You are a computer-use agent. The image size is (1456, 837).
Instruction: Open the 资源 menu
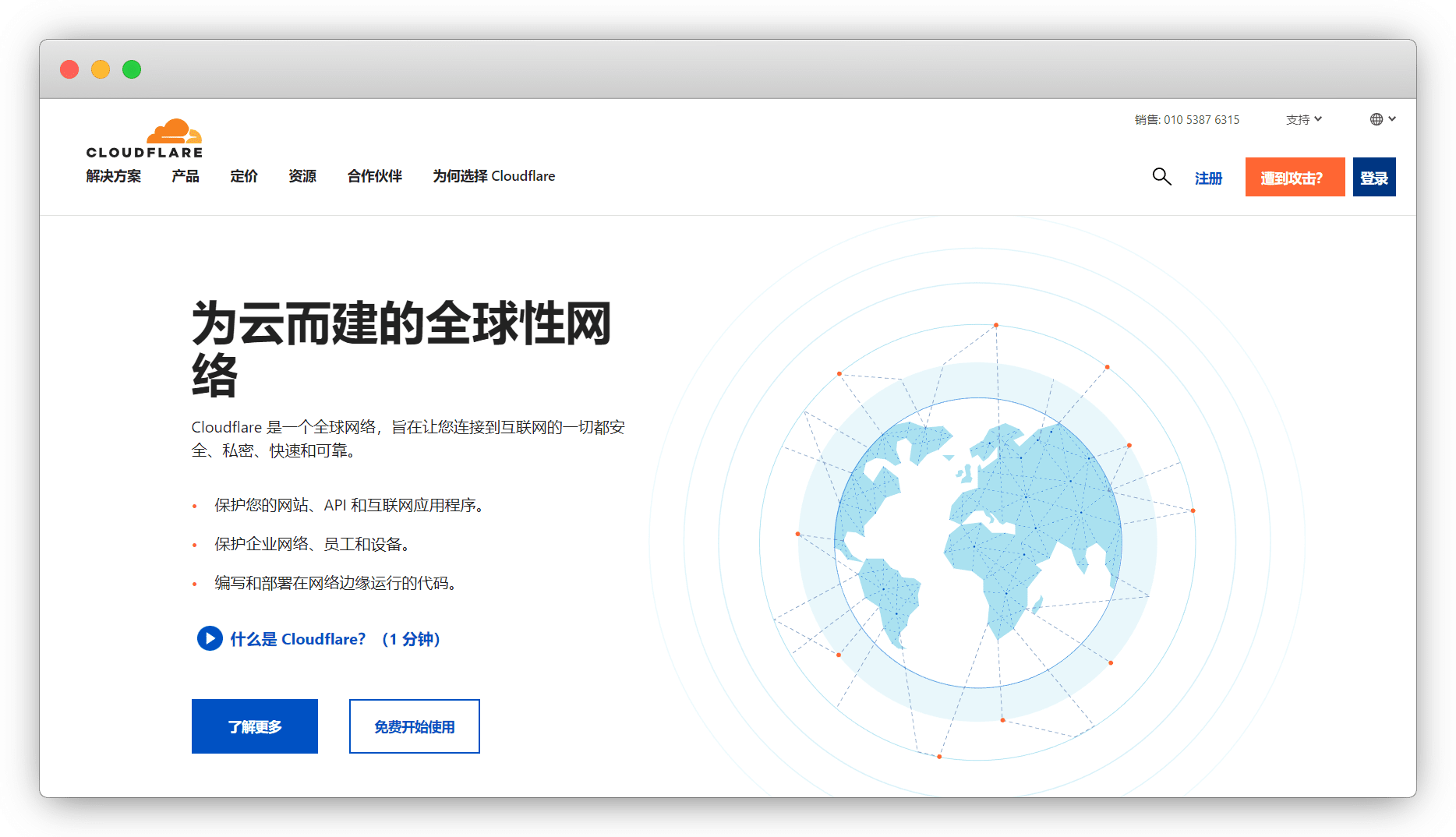(x=302, y=176)
